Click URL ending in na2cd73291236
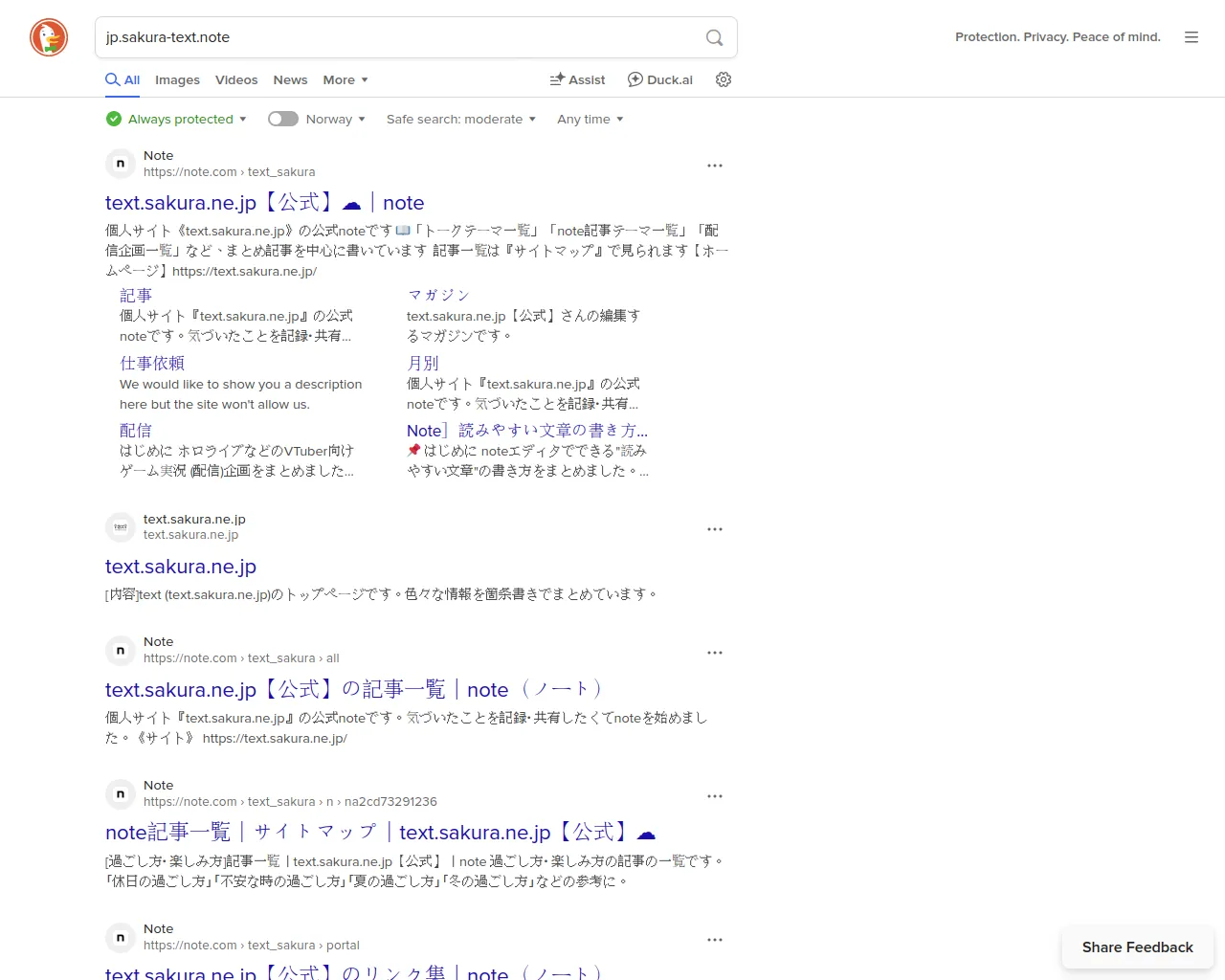The width and height of the screenshot is (1225, 980). coord(290,802)
